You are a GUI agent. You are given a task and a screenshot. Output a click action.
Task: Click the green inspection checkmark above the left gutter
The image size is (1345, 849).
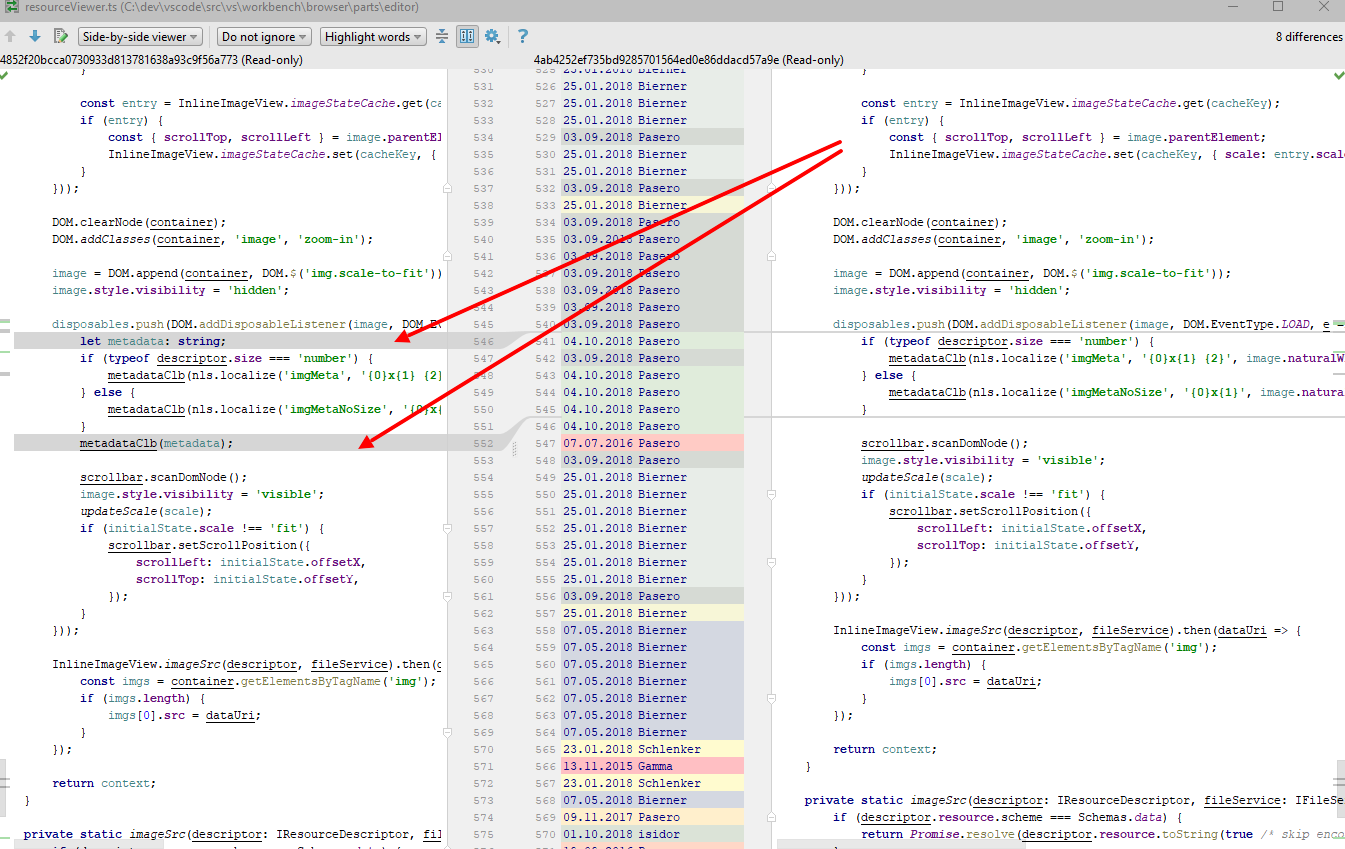tap(5, 74)
